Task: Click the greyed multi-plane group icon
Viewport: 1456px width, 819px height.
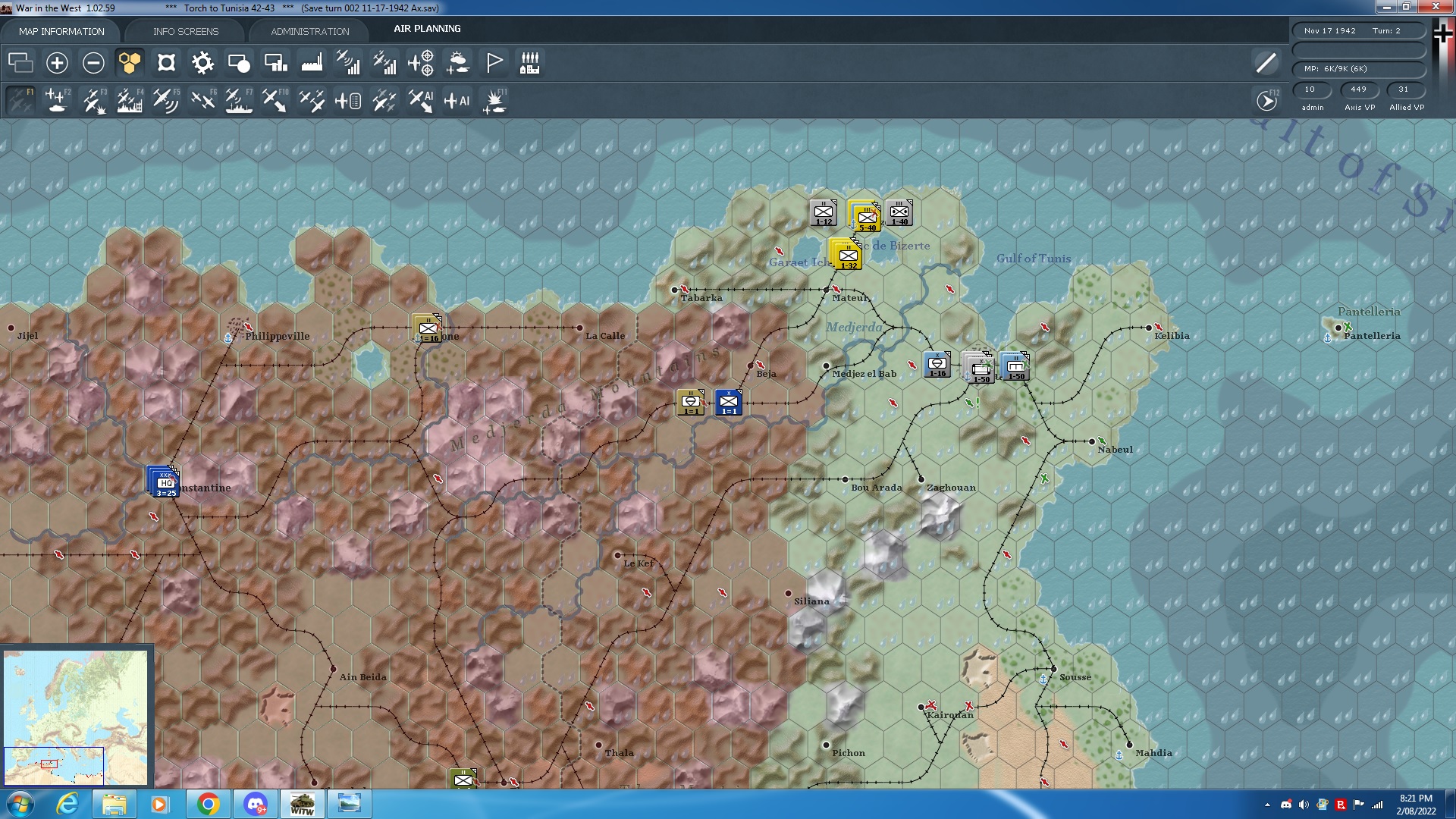Action: pyautogui.click(x=384, y=100)
